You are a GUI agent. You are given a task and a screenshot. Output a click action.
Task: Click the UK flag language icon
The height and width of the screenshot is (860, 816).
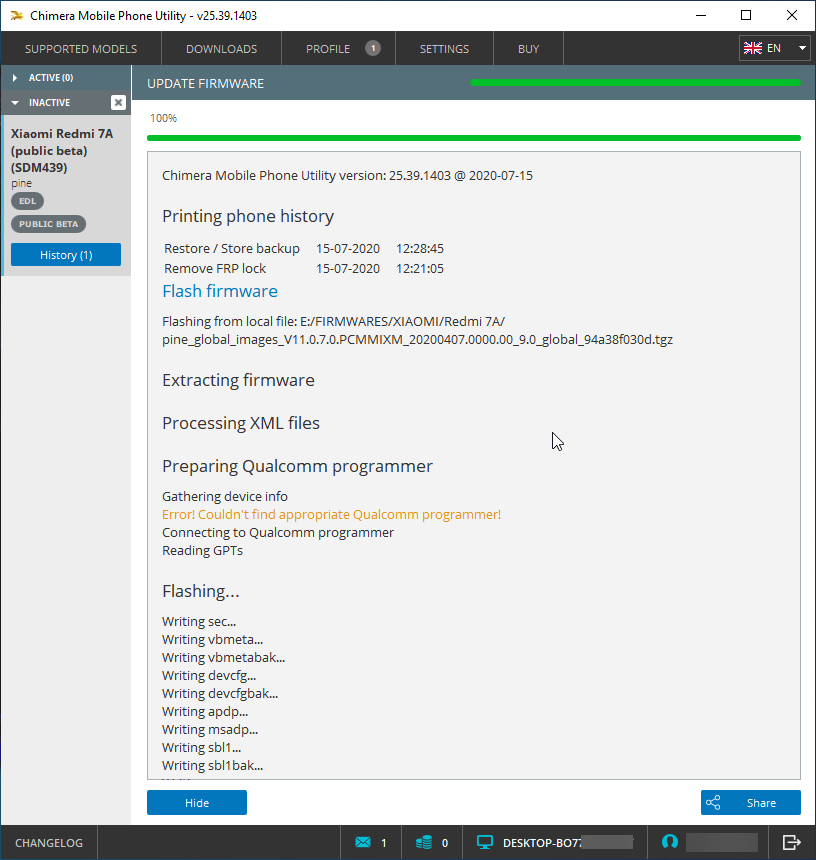tap(752, 48)
